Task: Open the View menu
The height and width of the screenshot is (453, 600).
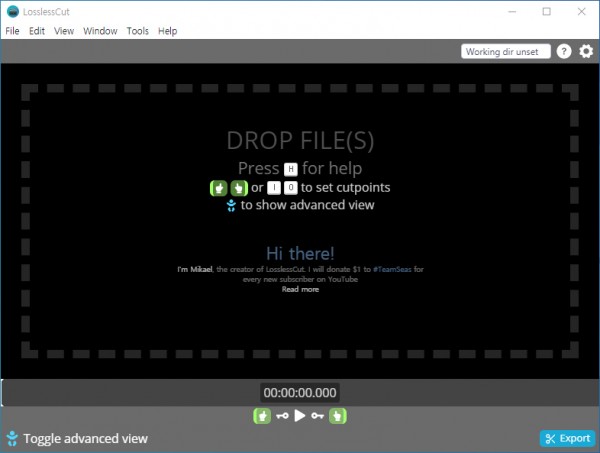Action: (64, 31)
